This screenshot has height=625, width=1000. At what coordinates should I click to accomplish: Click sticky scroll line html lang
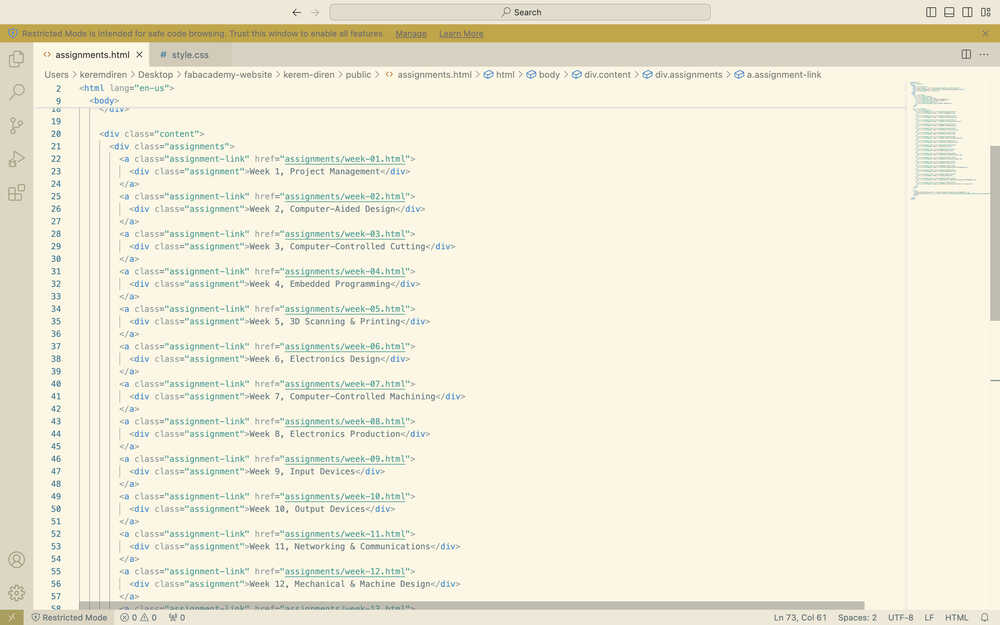pyautogui.click(x=127, y=88)
